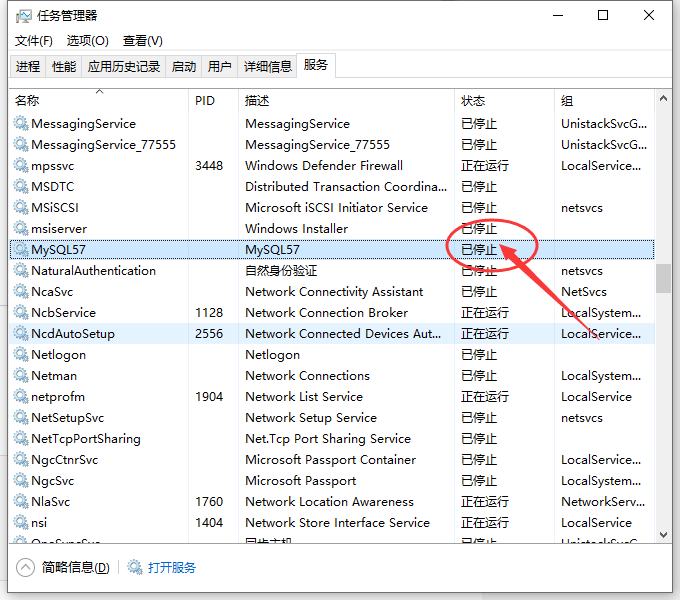This screenshot has height=600, width=680.
Task: Click the Netman service gear icon
Action: (21, 375)
